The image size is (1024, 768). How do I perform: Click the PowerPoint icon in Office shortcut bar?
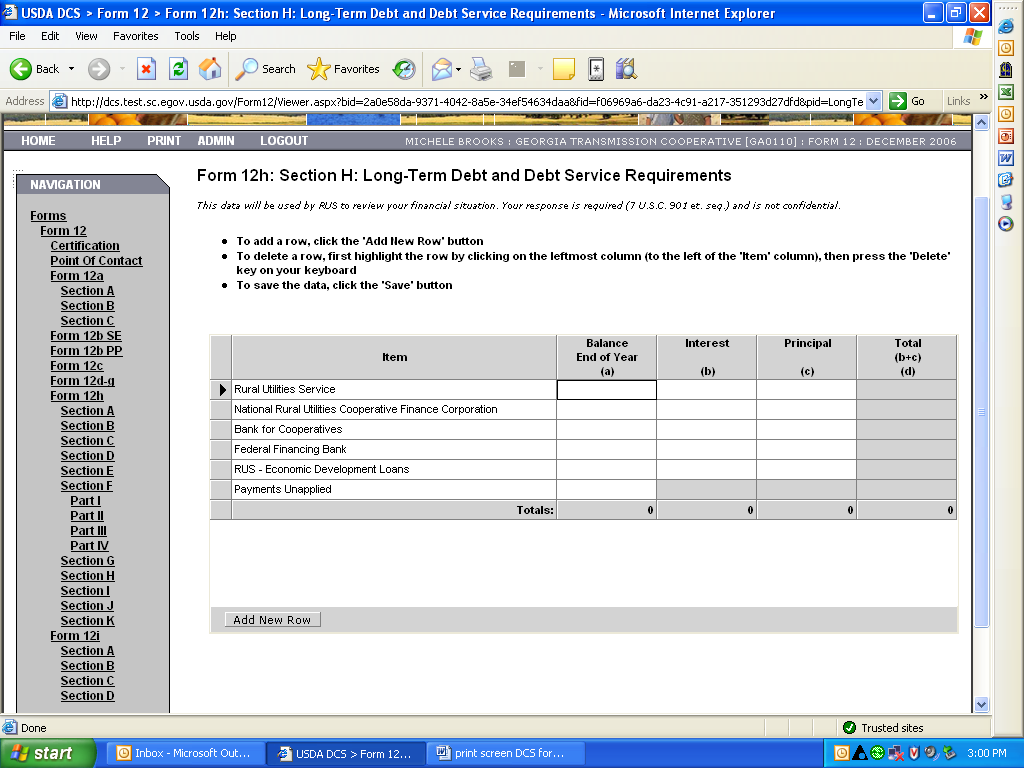click(1006, 136)
